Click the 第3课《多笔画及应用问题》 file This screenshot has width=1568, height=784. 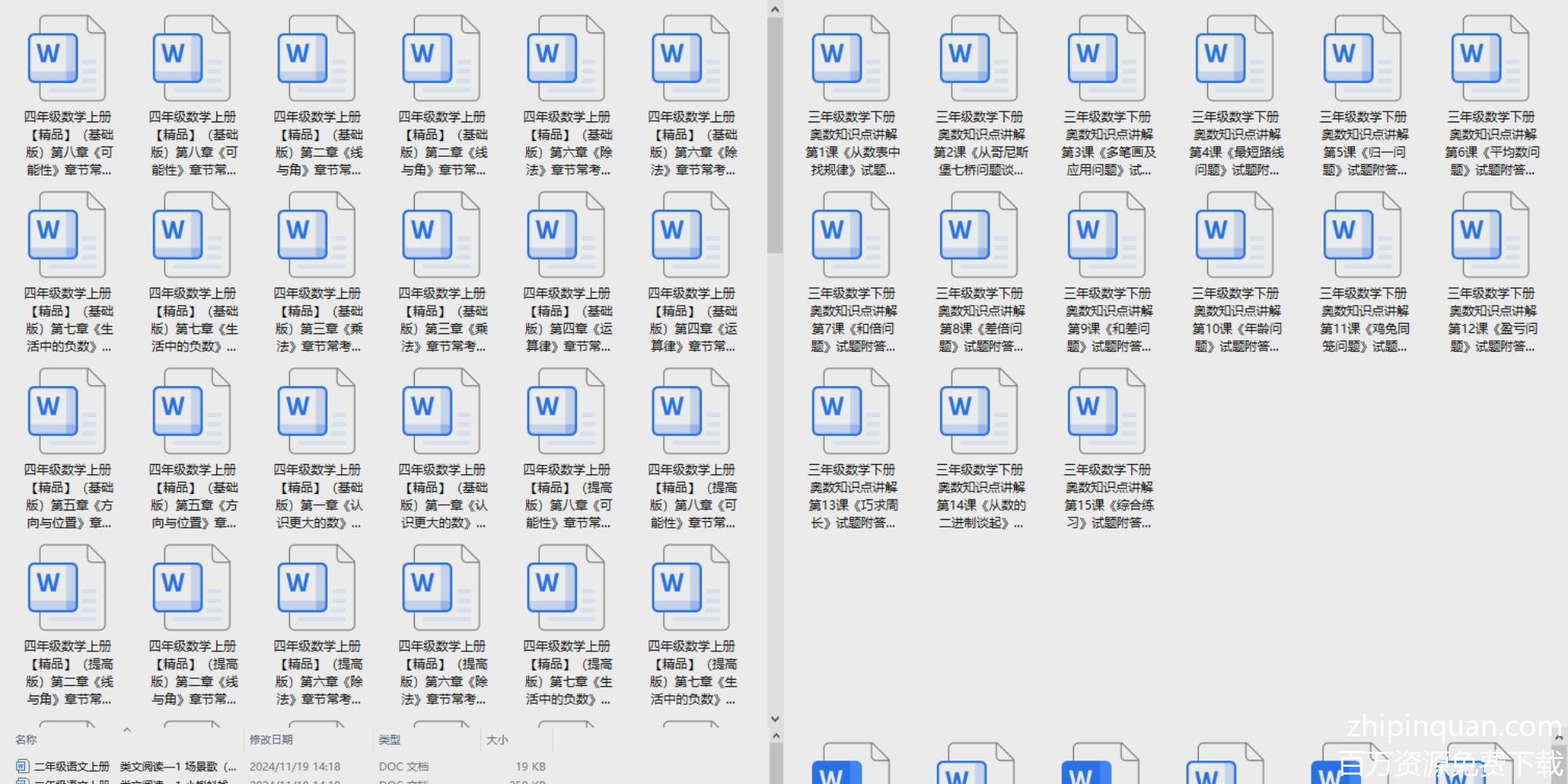click(x=1108, y=96)
